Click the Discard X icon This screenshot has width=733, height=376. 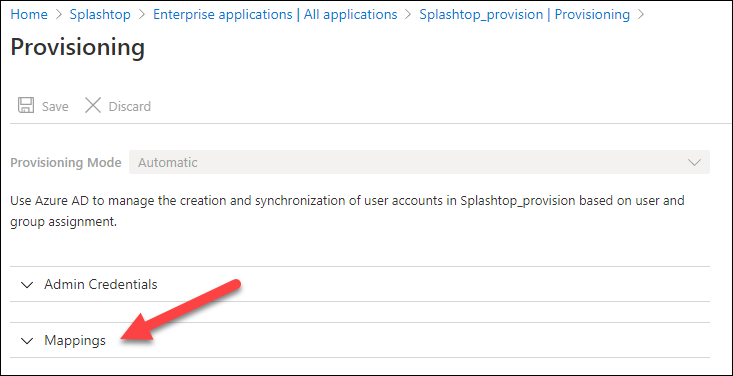pyautogui.click(x=93, y=106)
